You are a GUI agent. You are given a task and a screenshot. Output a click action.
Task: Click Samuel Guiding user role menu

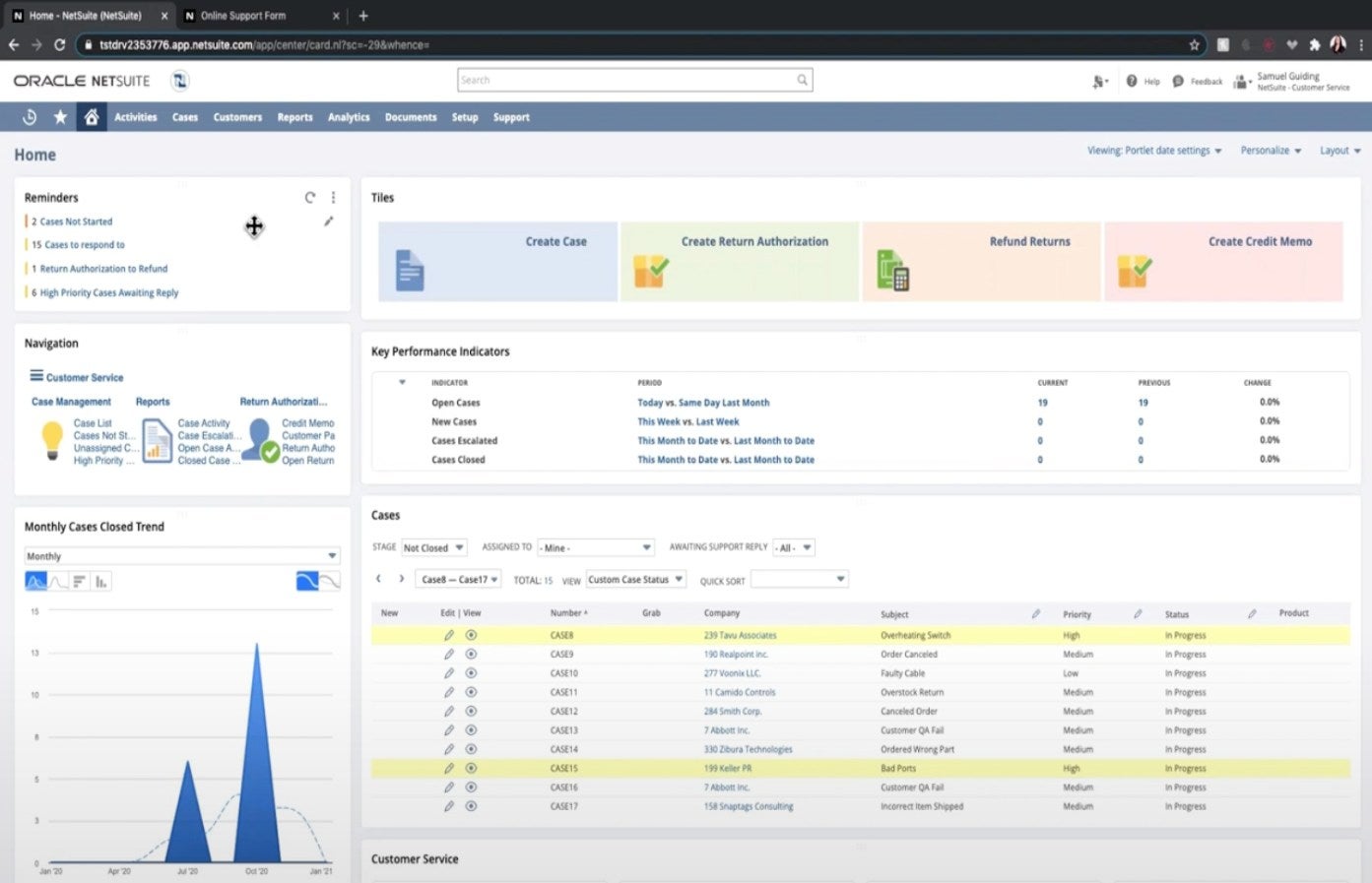pyautogui.click(x=1292, y=82)
